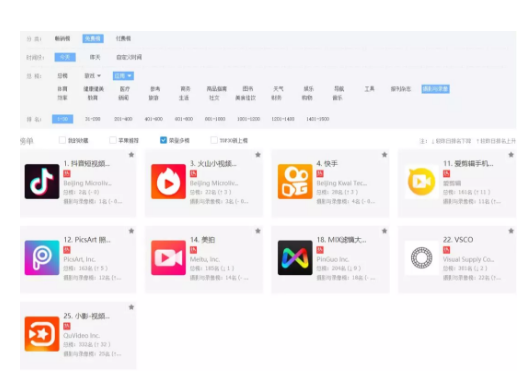Viewport: 529px width, 383px height.
Task: Enable the TOP30新上榜 checkbox
Action: click(x=214, y=140)
